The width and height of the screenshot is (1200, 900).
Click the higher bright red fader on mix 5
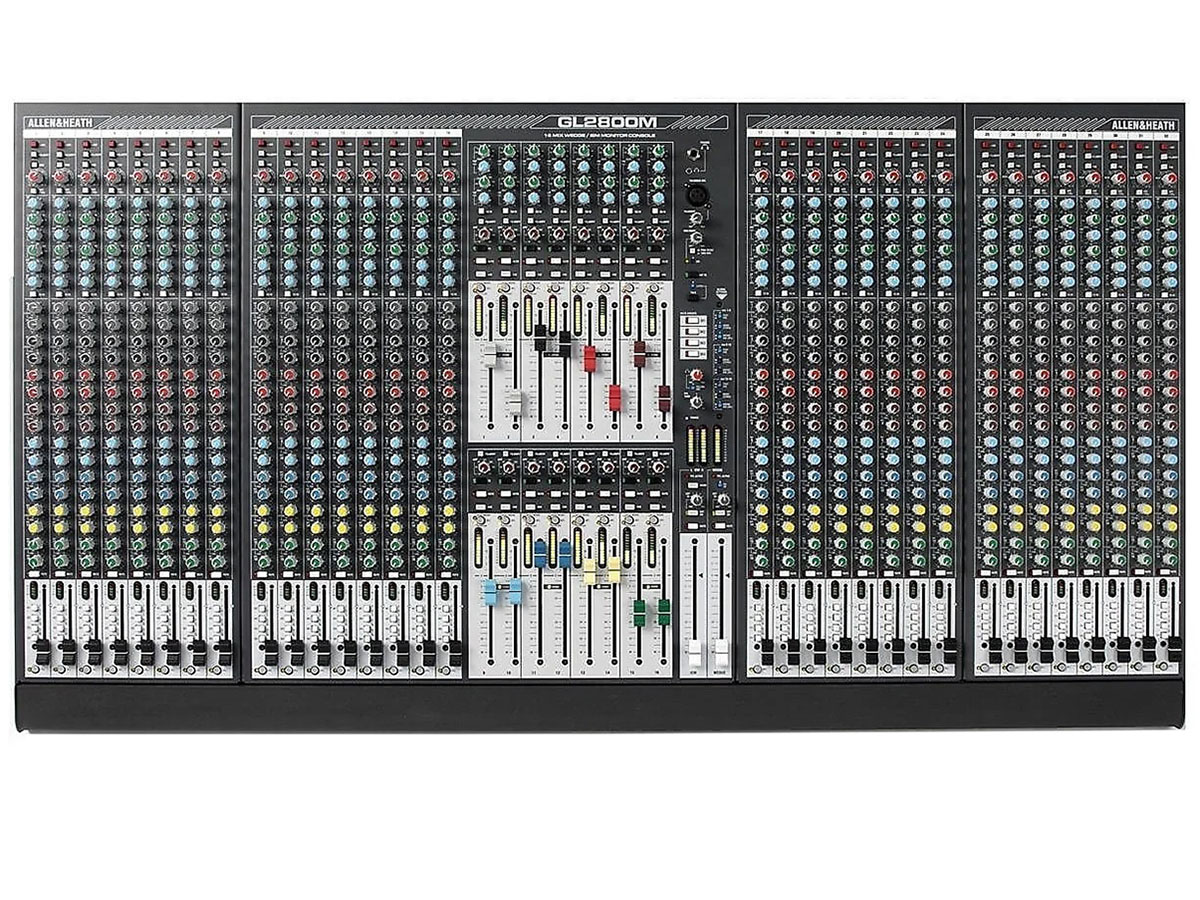[590, 358]
